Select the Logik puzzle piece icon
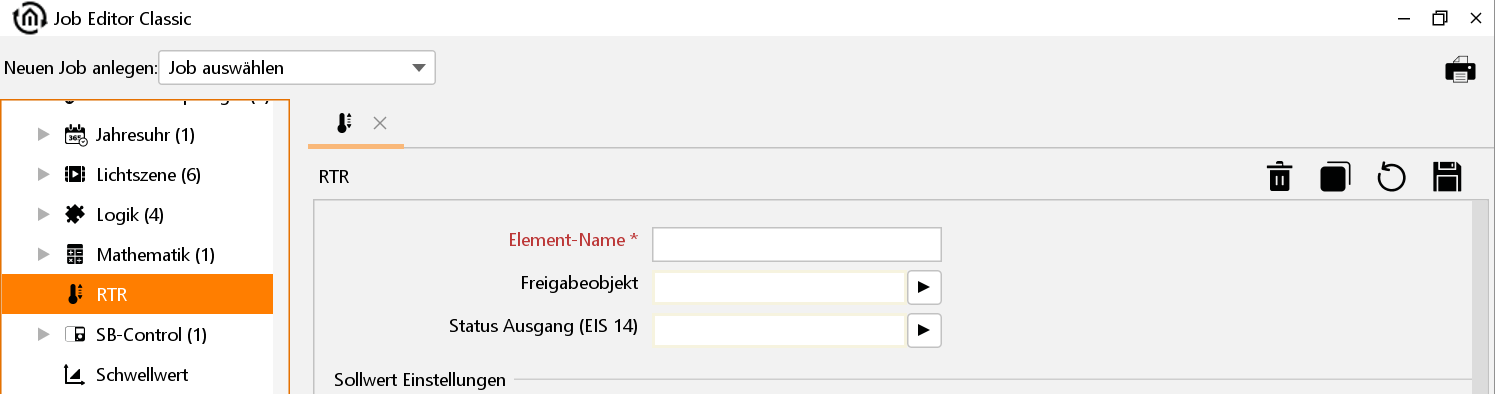This screenshot has height=394, width=1495. click(x=75, y=214)
